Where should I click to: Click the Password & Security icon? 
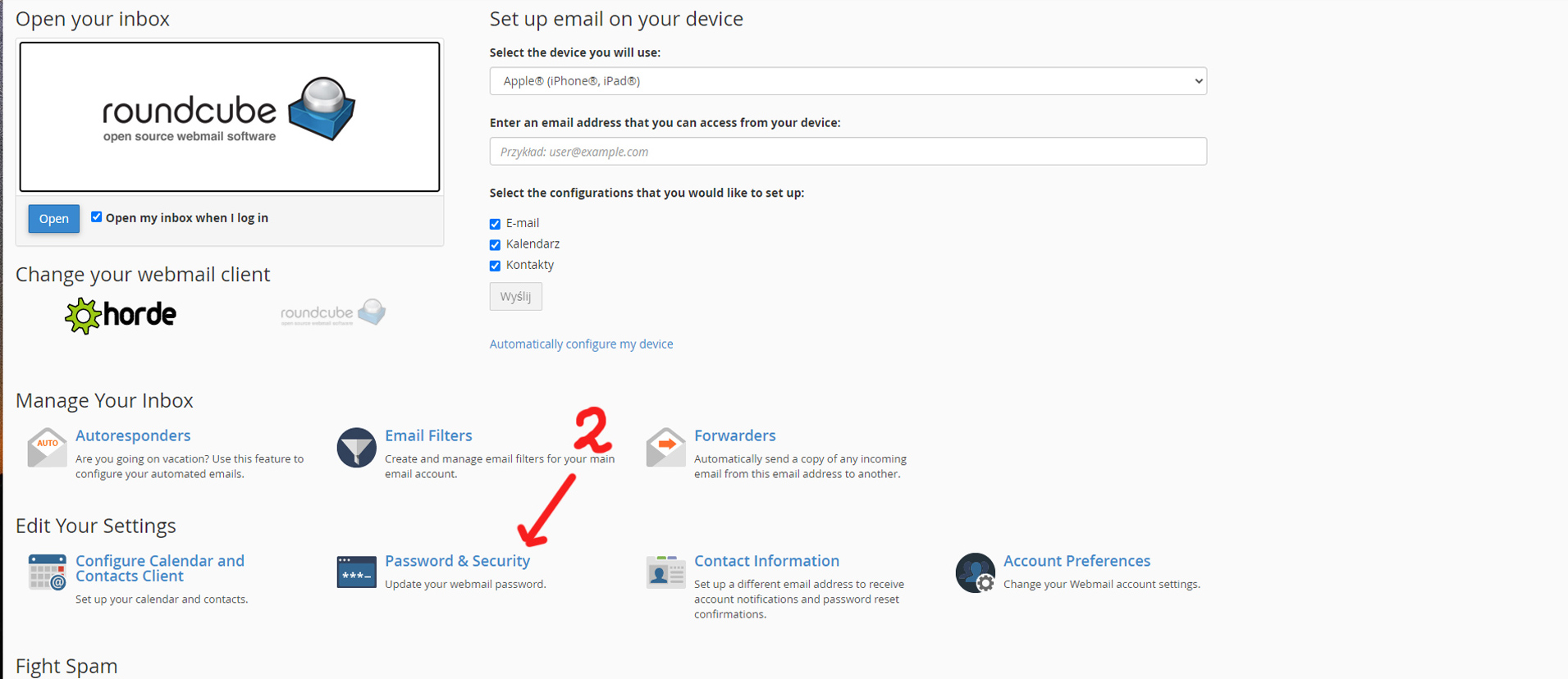pyautogui.click(x=356, y=572)
